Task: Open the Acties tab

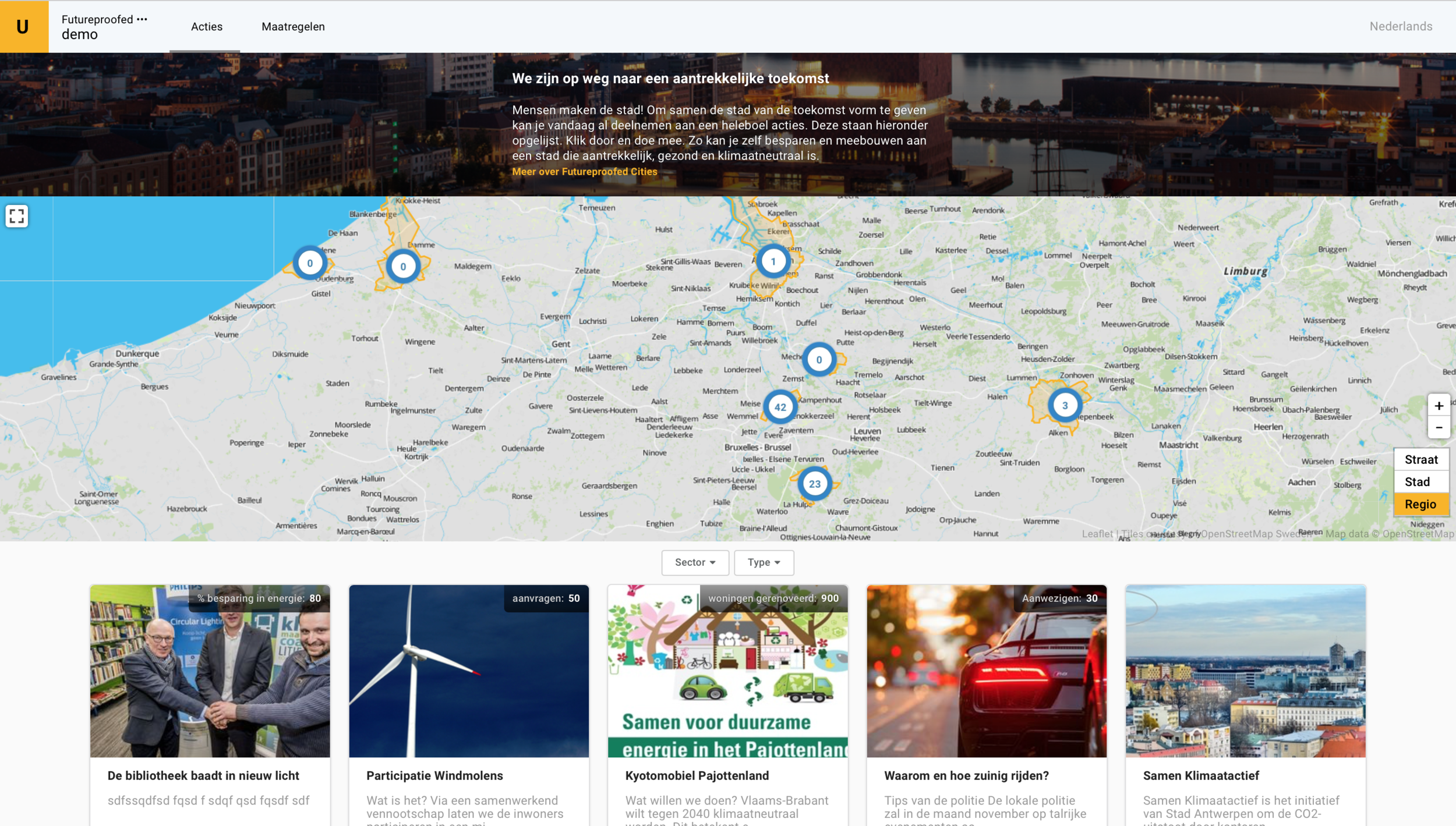Action: tap(206, 27)
